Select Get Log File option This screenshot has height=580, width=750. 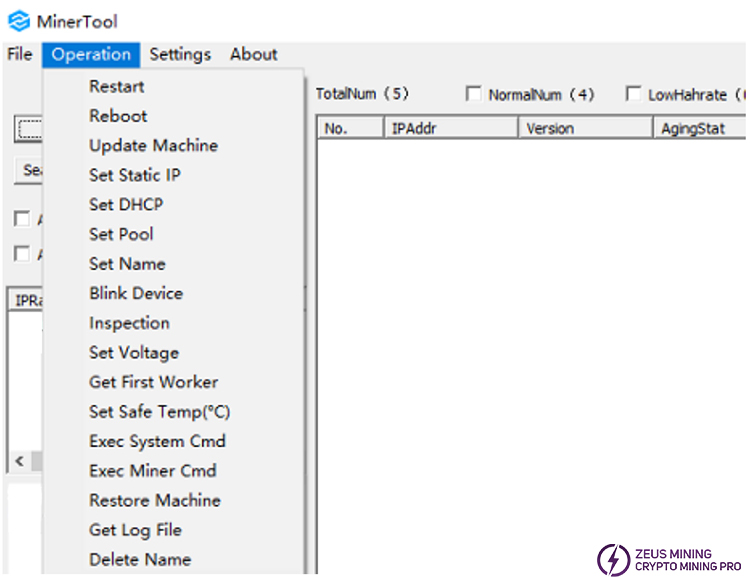point(135,530)
